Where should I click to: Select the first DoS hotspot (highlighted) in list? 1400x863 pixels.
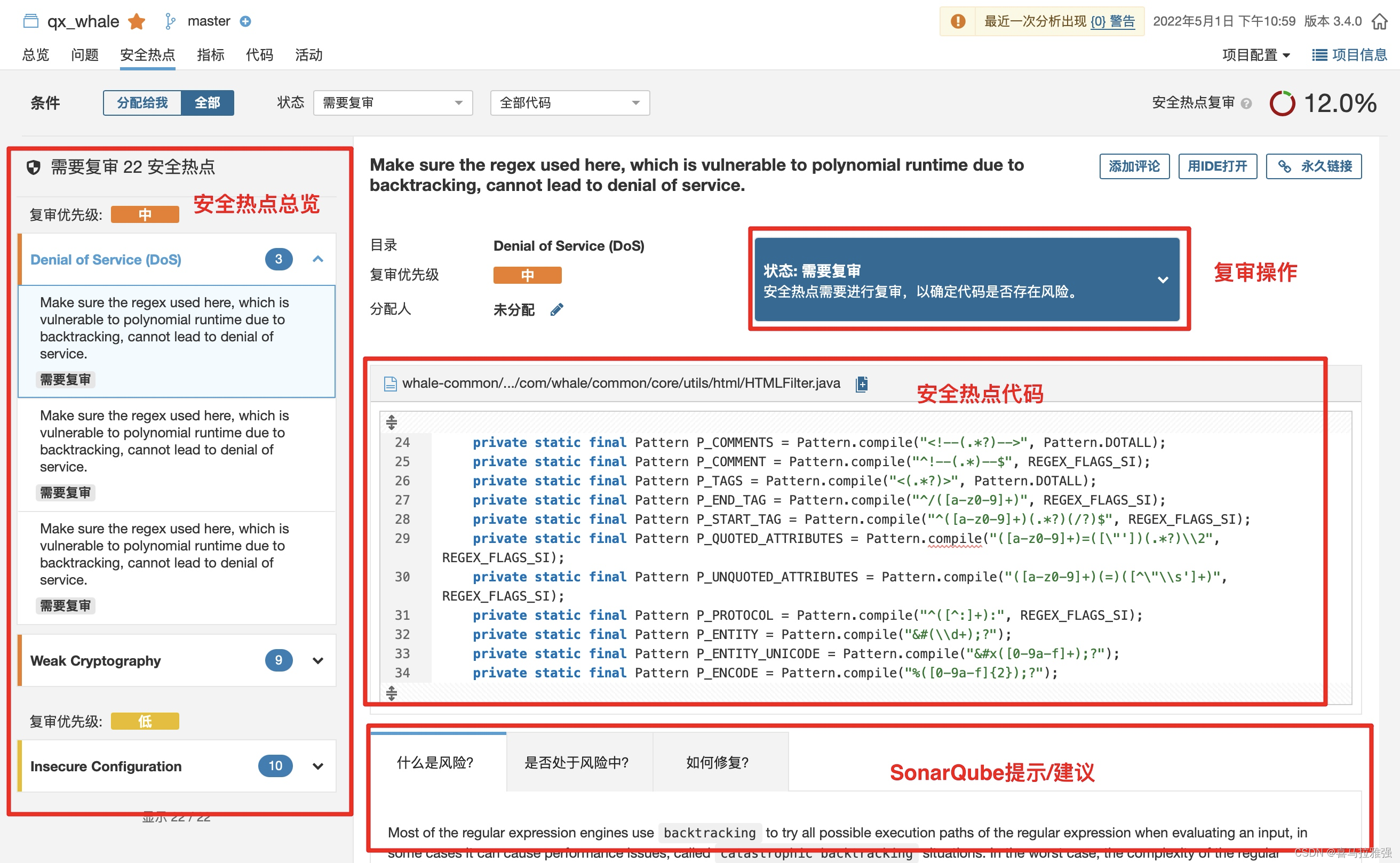click(x=177, y=341)
